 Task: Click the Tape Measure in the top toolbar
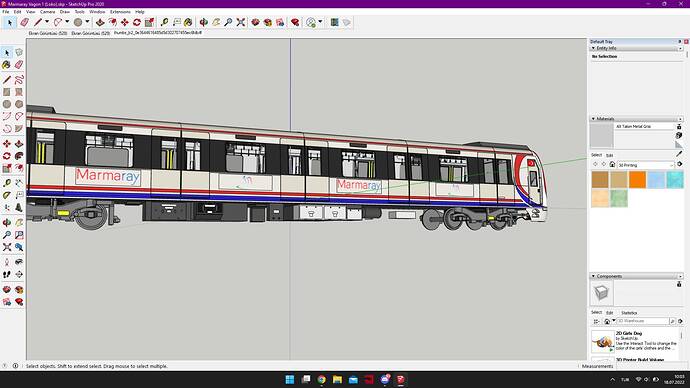click(x=164, y=22)
